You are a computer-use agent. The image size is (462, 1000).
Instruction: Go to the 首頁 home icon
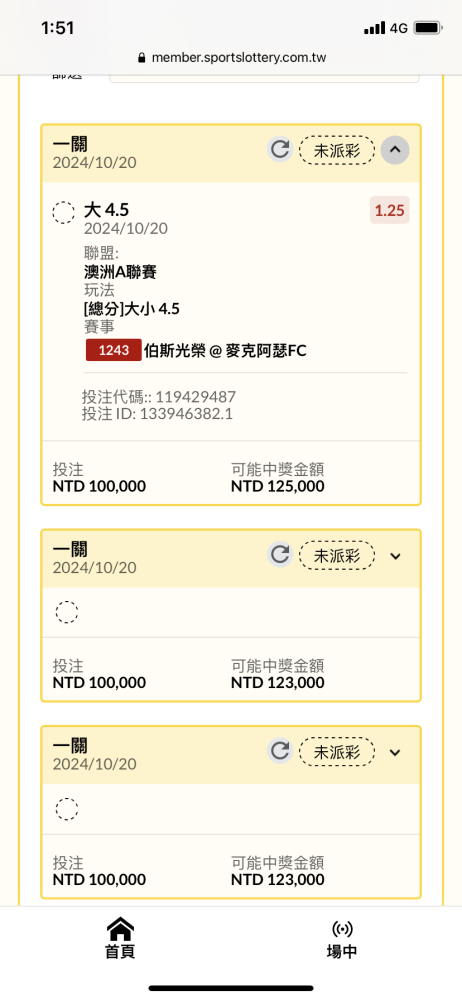point(120,928)
